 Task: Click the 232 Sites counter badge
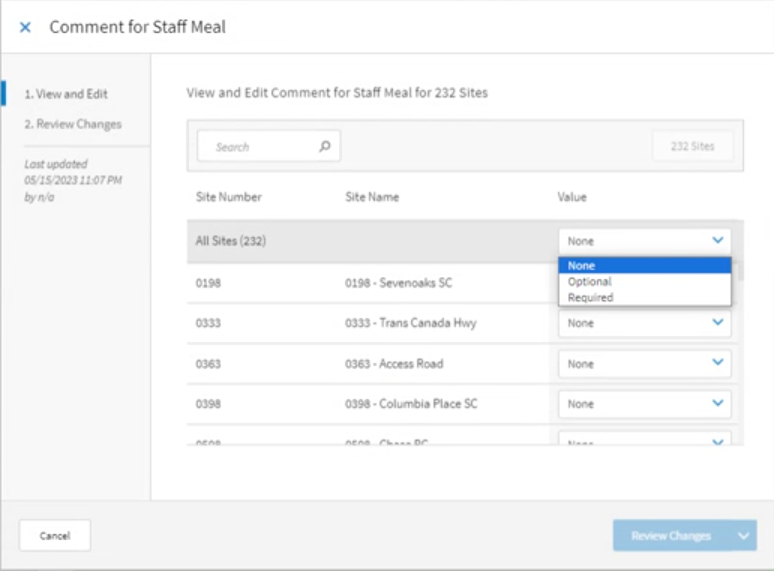[x=693, y=146]
